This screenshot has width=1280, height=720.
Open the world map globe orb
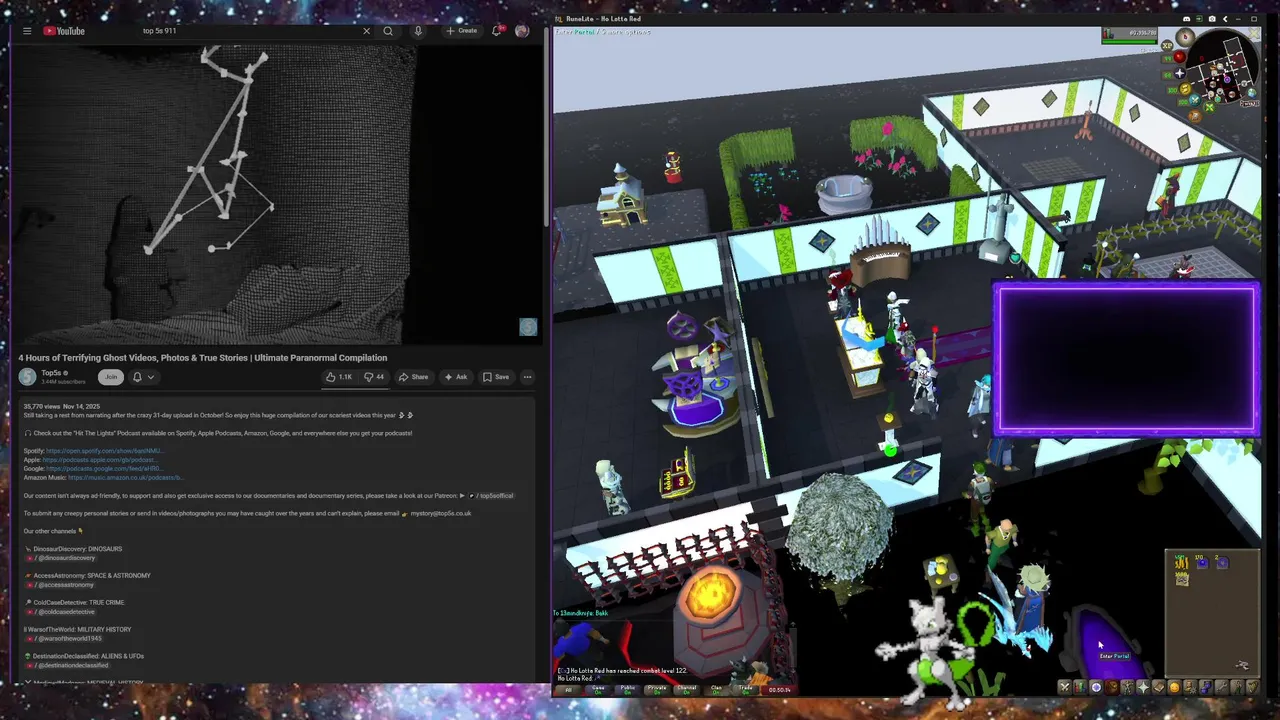1252,93
